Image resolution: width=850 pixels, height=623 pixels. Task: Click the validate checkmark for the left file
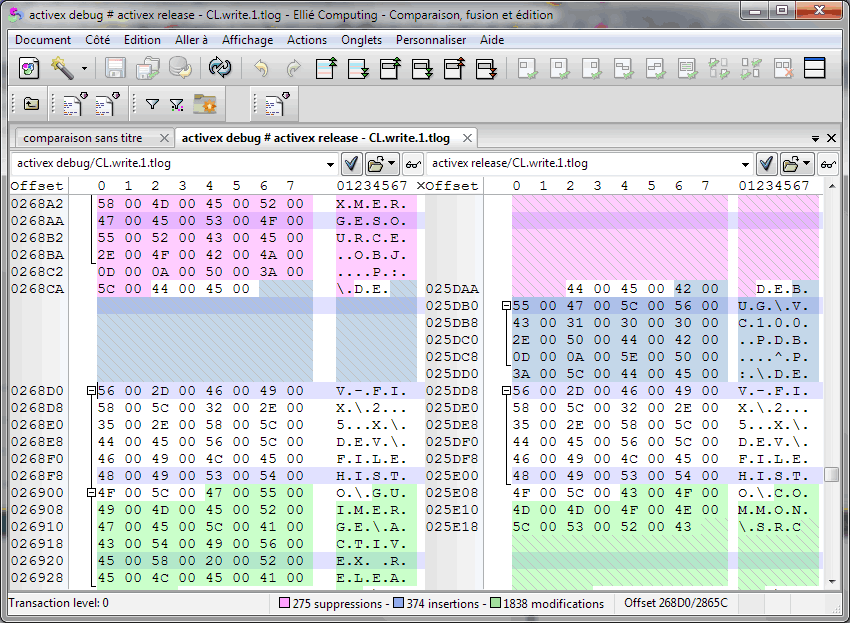click(x=353, y=163)
